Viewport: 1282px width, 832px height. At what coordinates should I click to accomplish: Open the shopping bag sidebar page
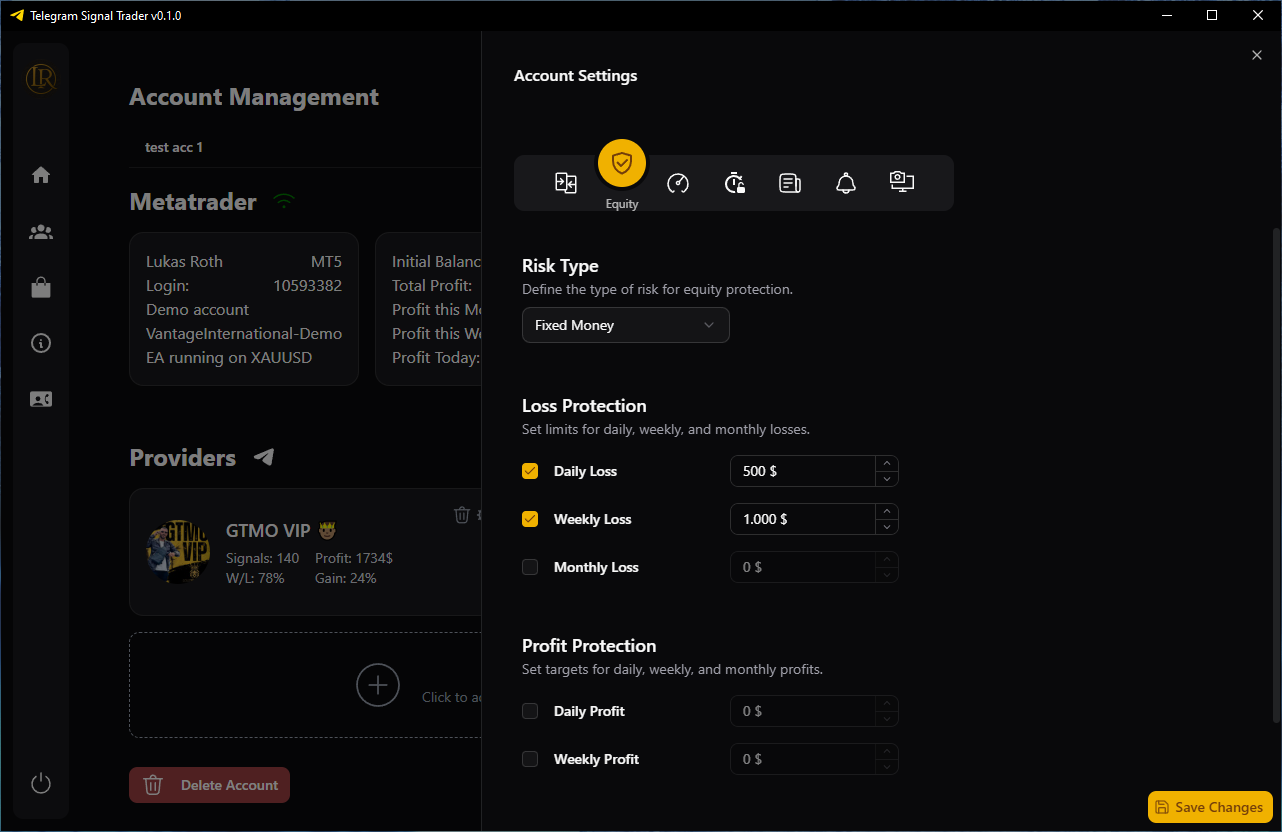[41, 288]
